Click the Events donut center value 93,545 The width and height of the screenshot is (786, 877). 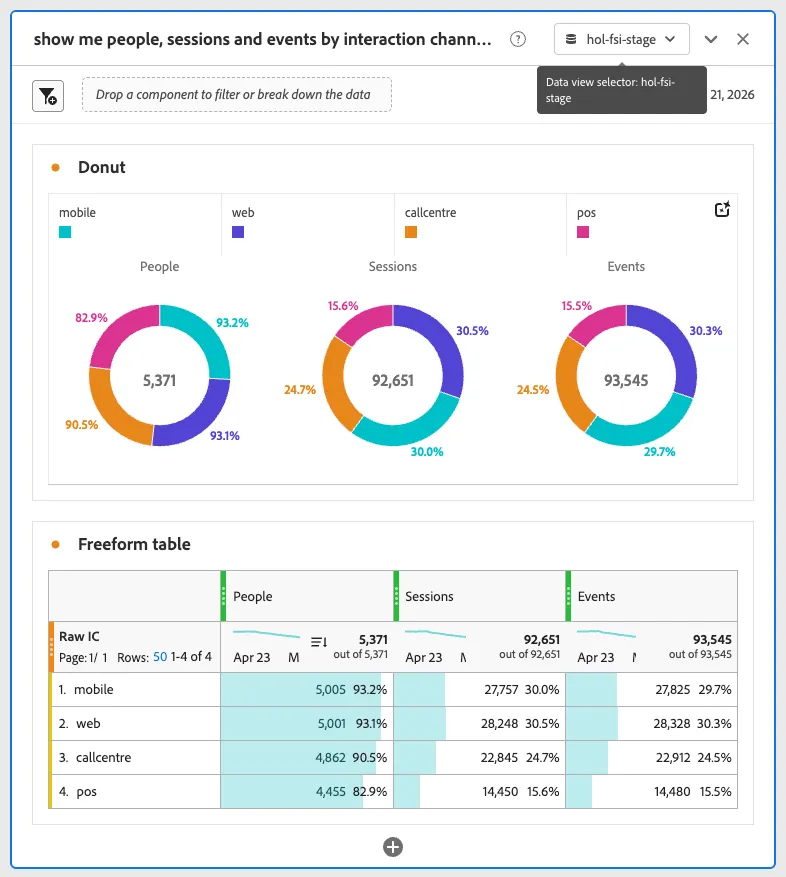tap(626, 381)
